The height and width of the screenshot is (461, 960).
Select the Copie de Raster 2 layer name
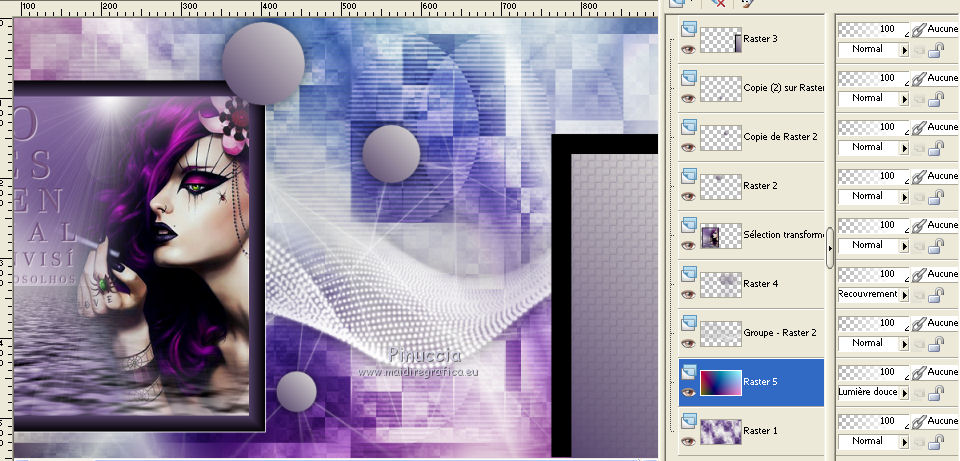[x=780, y=137]
